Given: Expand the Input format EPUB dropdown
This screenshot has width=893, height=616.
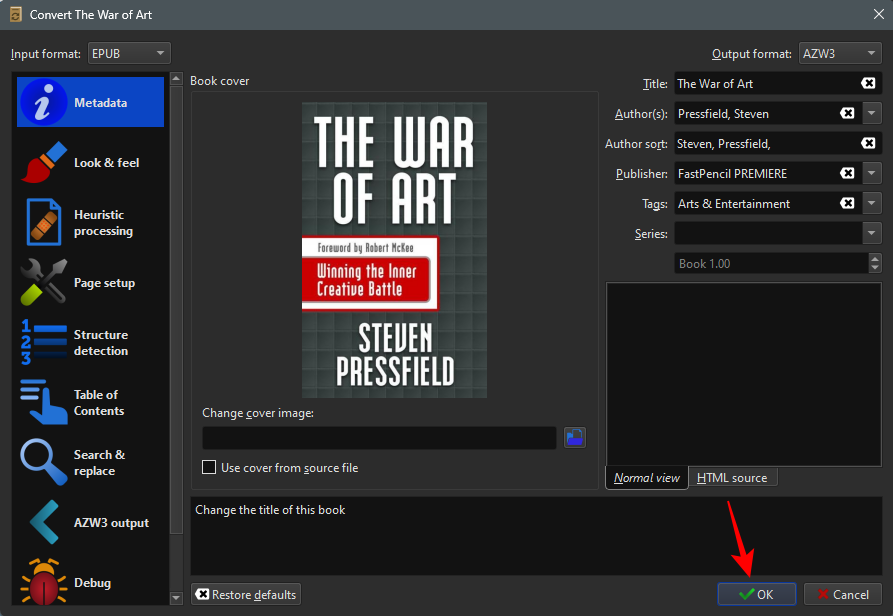Looking at the screenshot, I should (x=129, y=53).
